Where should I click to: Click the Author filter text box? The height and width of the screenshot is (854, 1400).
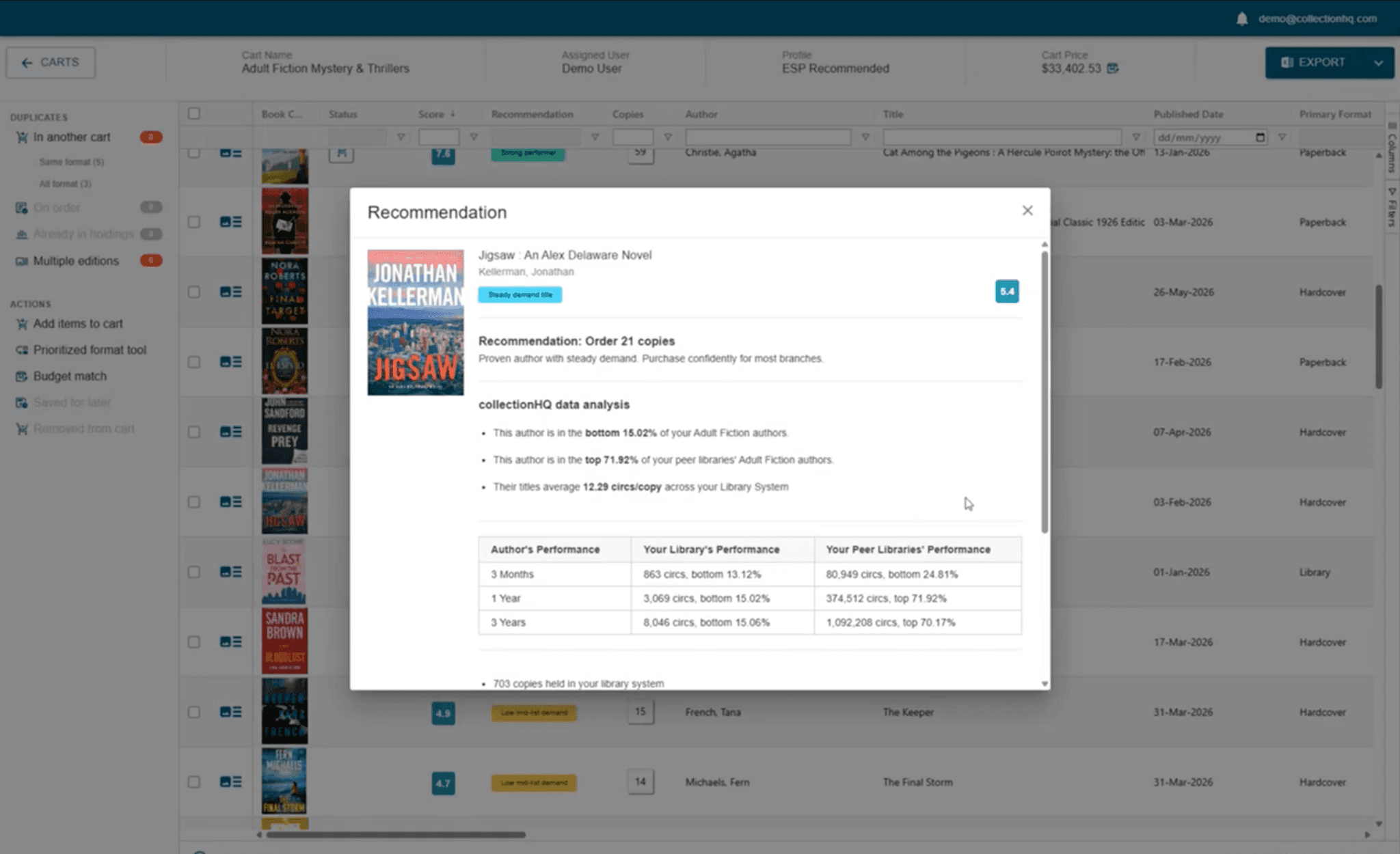point(768,137)
